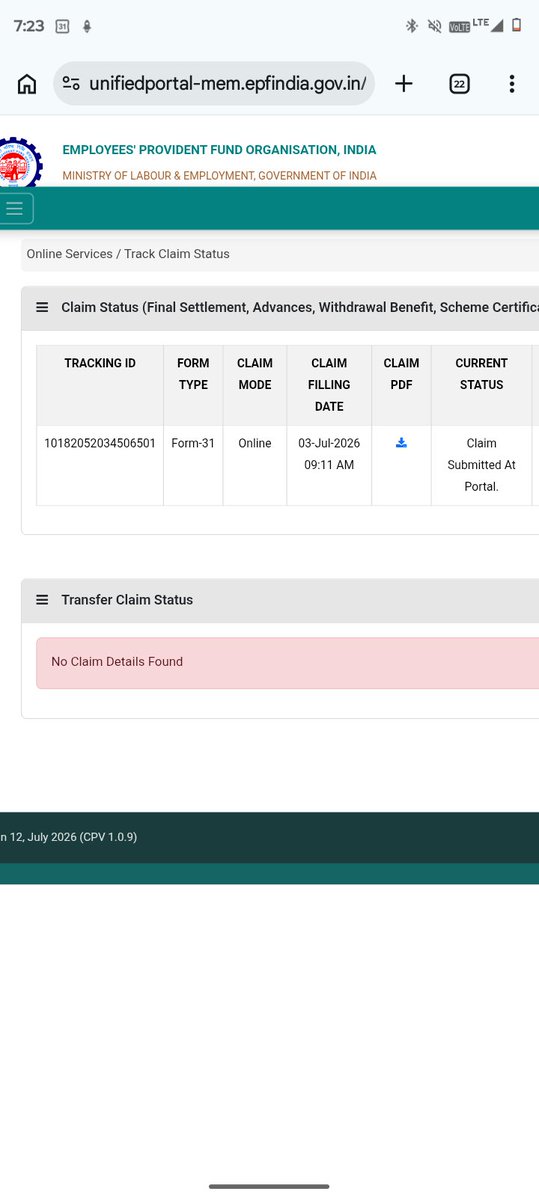Viewport: 539px width, 1200px height.
Task: Tap the Transfer Claim Status heading
Action: point(127,600)
